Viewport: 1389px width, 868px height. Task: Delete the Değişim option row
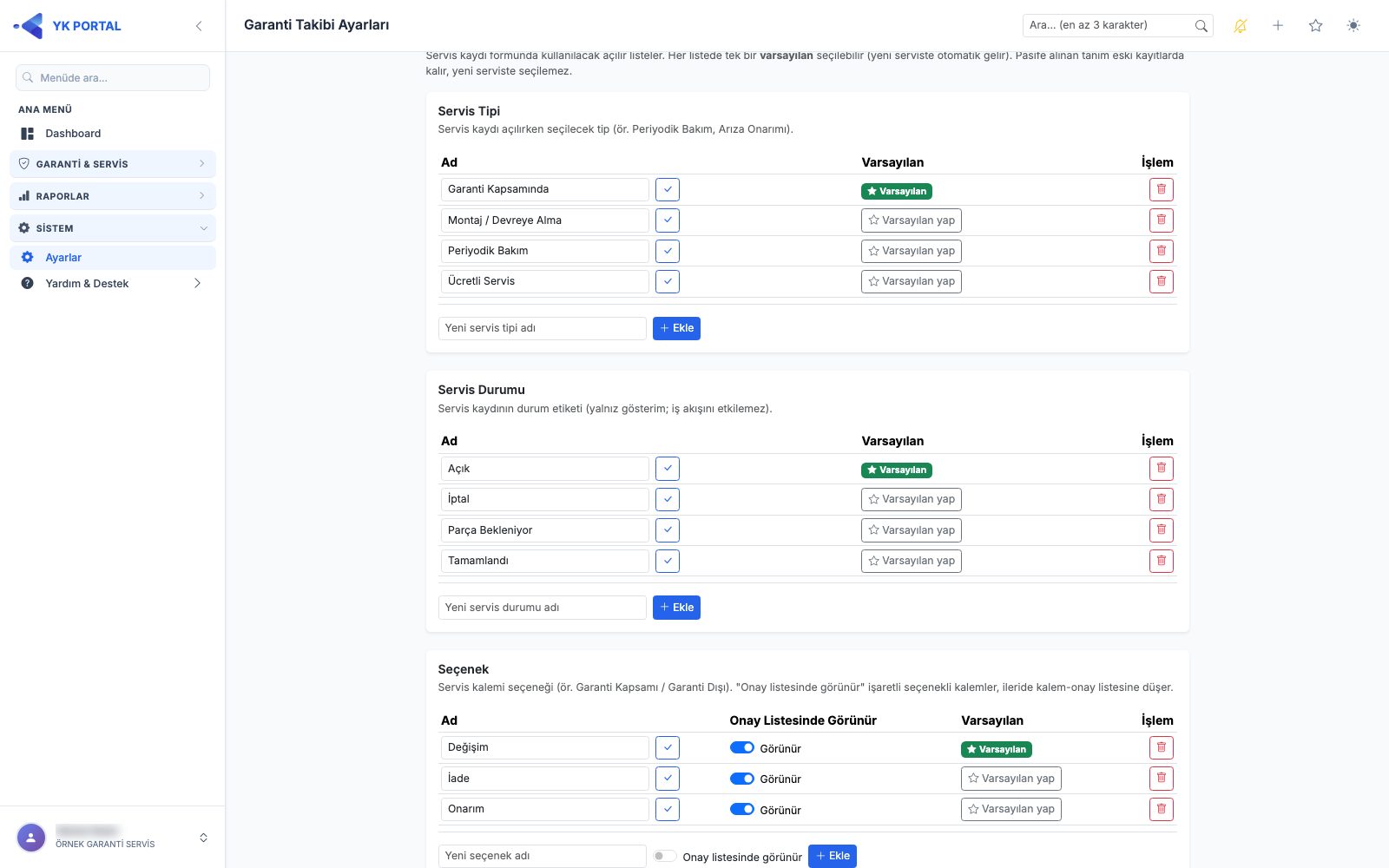(x=1162, y=747)
